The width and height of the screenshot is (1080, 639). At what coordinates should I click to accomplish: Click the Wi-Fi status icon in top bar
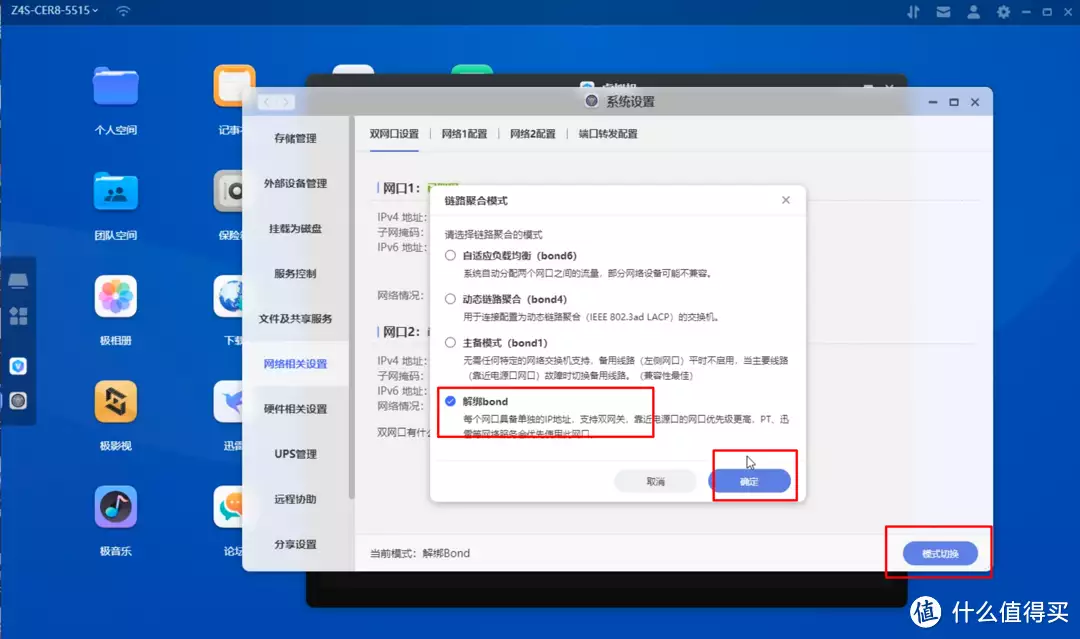click(123, 11)
